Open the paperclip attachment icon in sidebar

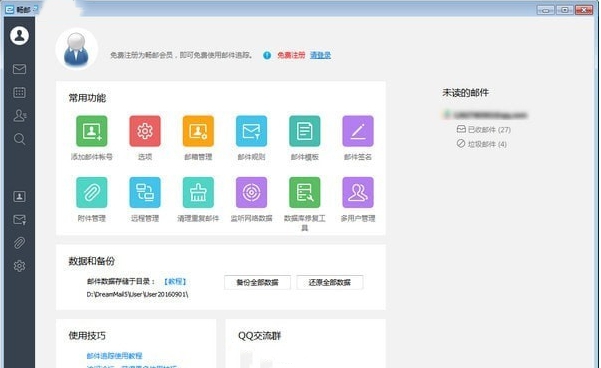(x=19, y=243)
